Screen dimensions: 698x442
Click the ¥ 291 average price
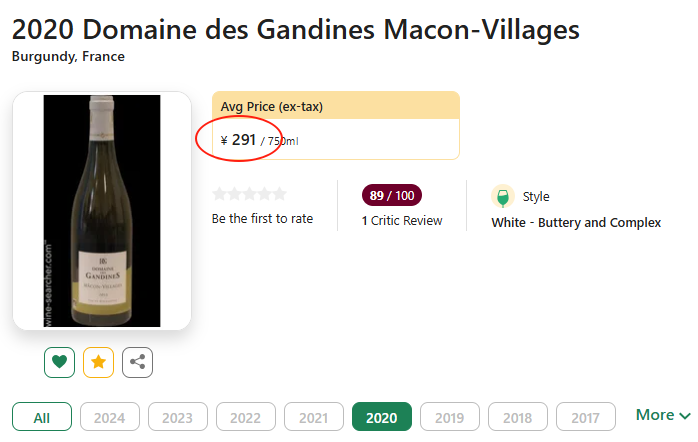point(239,140)
